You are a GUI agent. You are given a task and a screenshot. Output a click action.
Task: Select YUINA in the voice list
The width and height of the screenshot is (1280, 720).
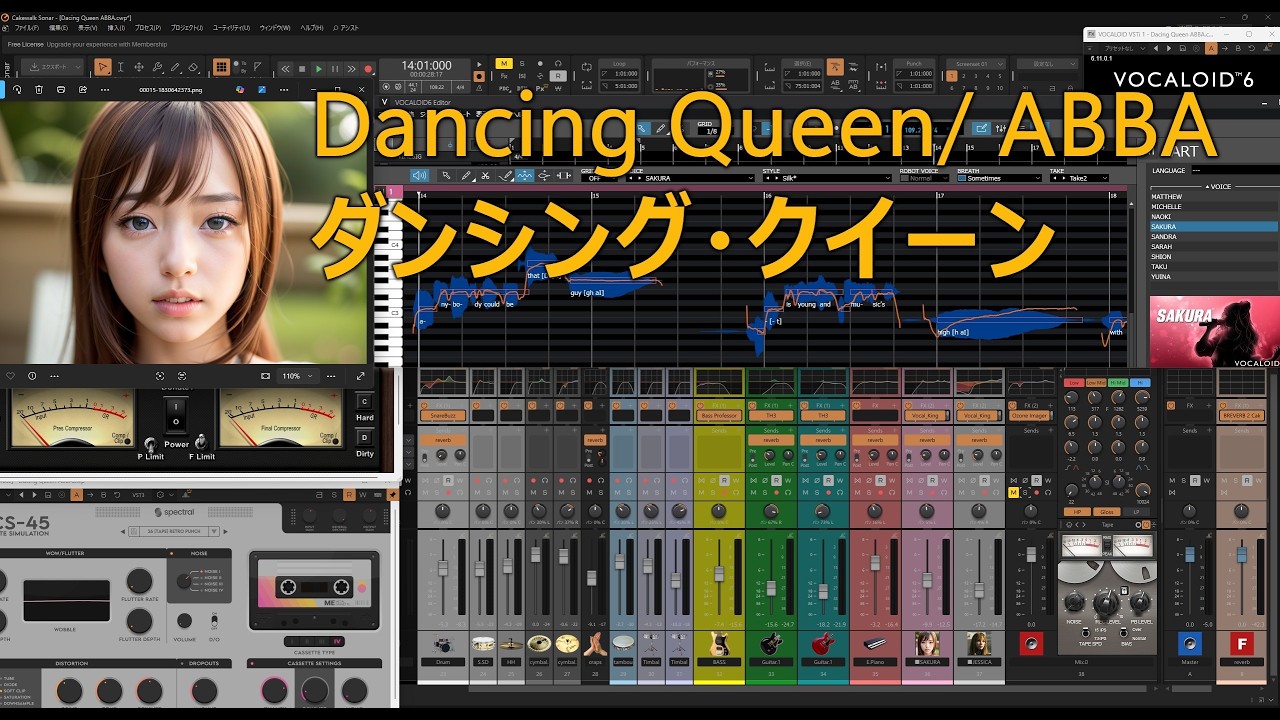[x=1214, y=277]
